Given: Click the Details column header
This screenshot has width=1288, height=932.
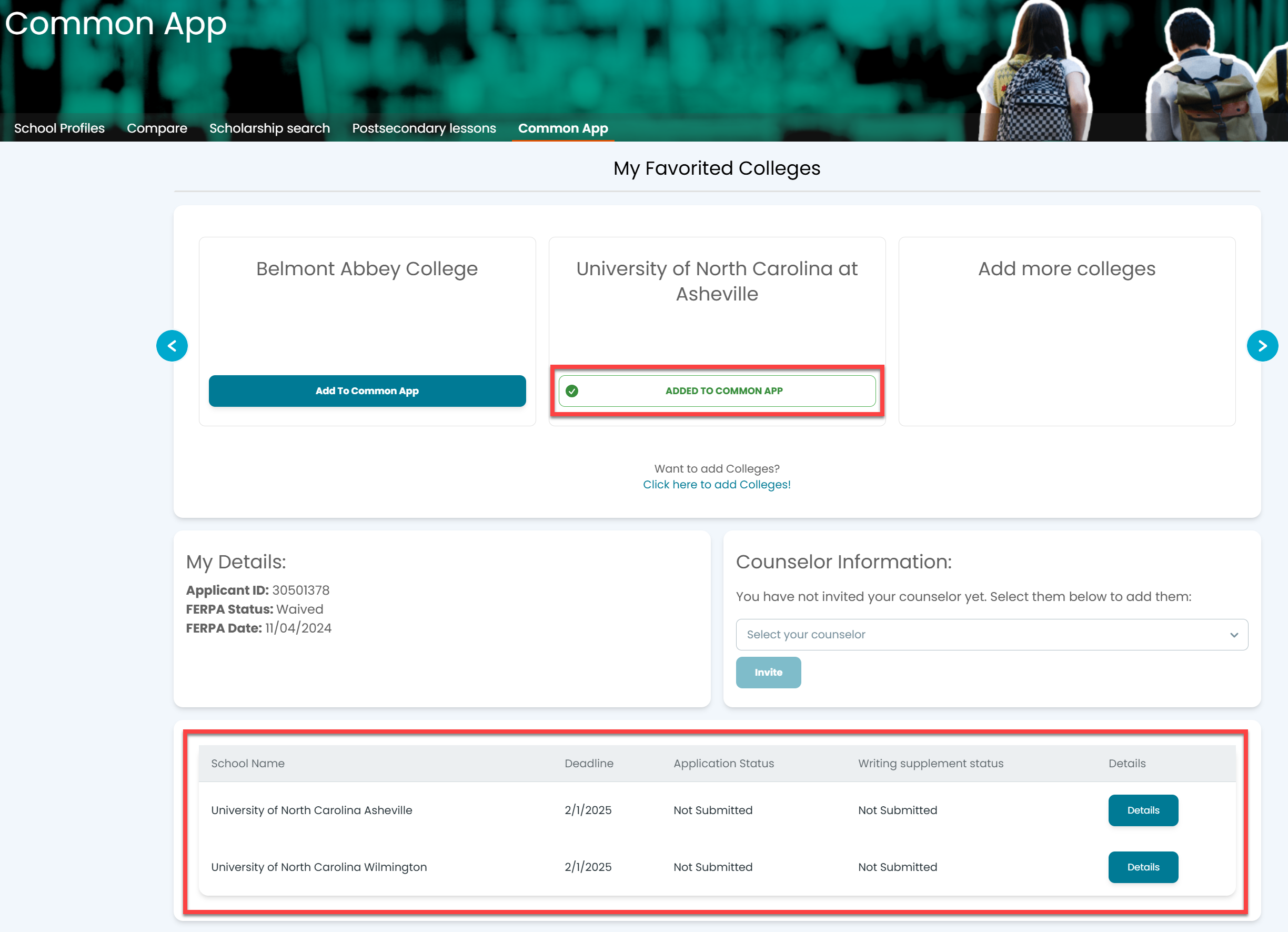Looking at the screenshot, I should pos(1126,763).
